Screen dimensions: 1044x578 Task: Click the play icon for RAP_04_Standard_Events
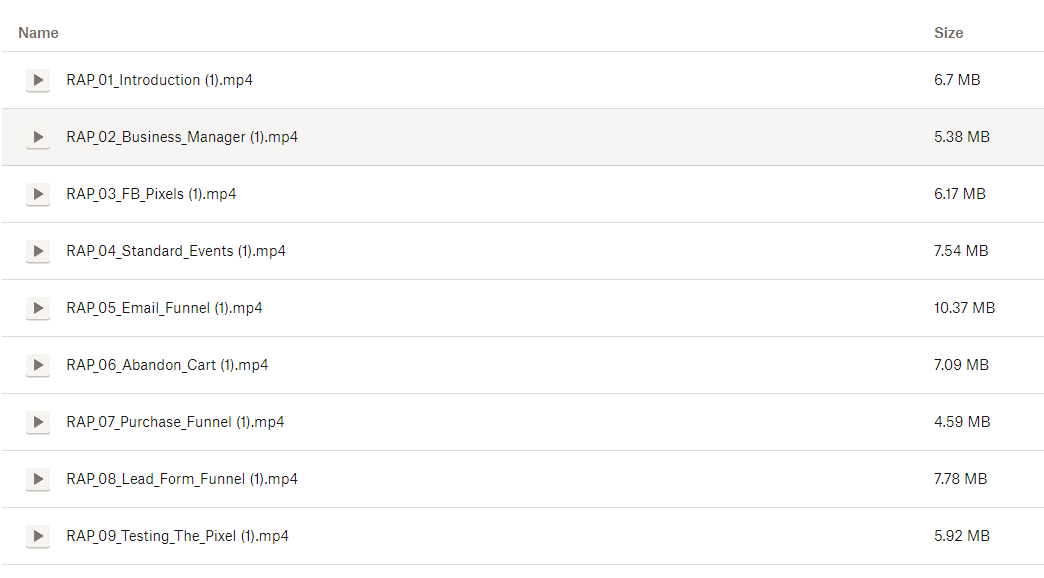pos(38,251)
